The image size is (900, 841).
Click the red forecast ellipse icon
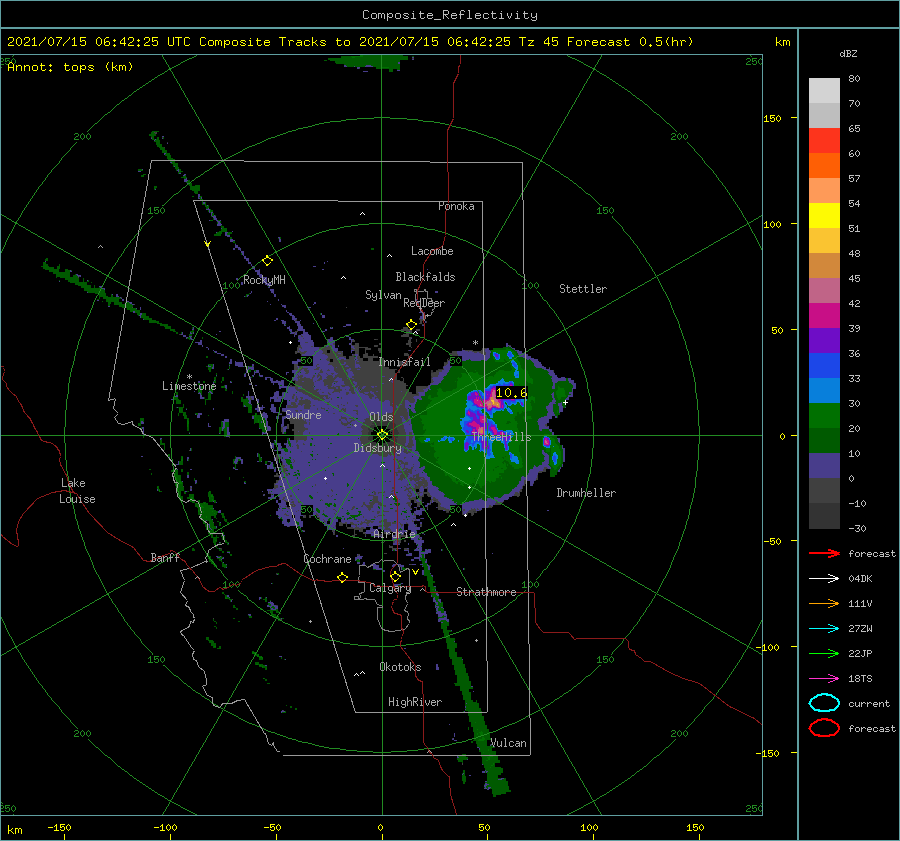[824, 728]
